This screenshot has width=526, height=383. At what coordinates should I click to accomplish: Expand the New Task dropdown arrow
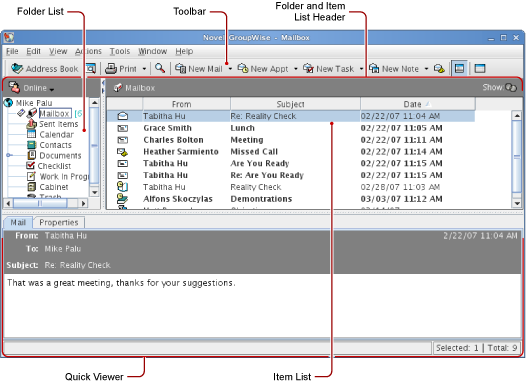[x=361, y=69]
